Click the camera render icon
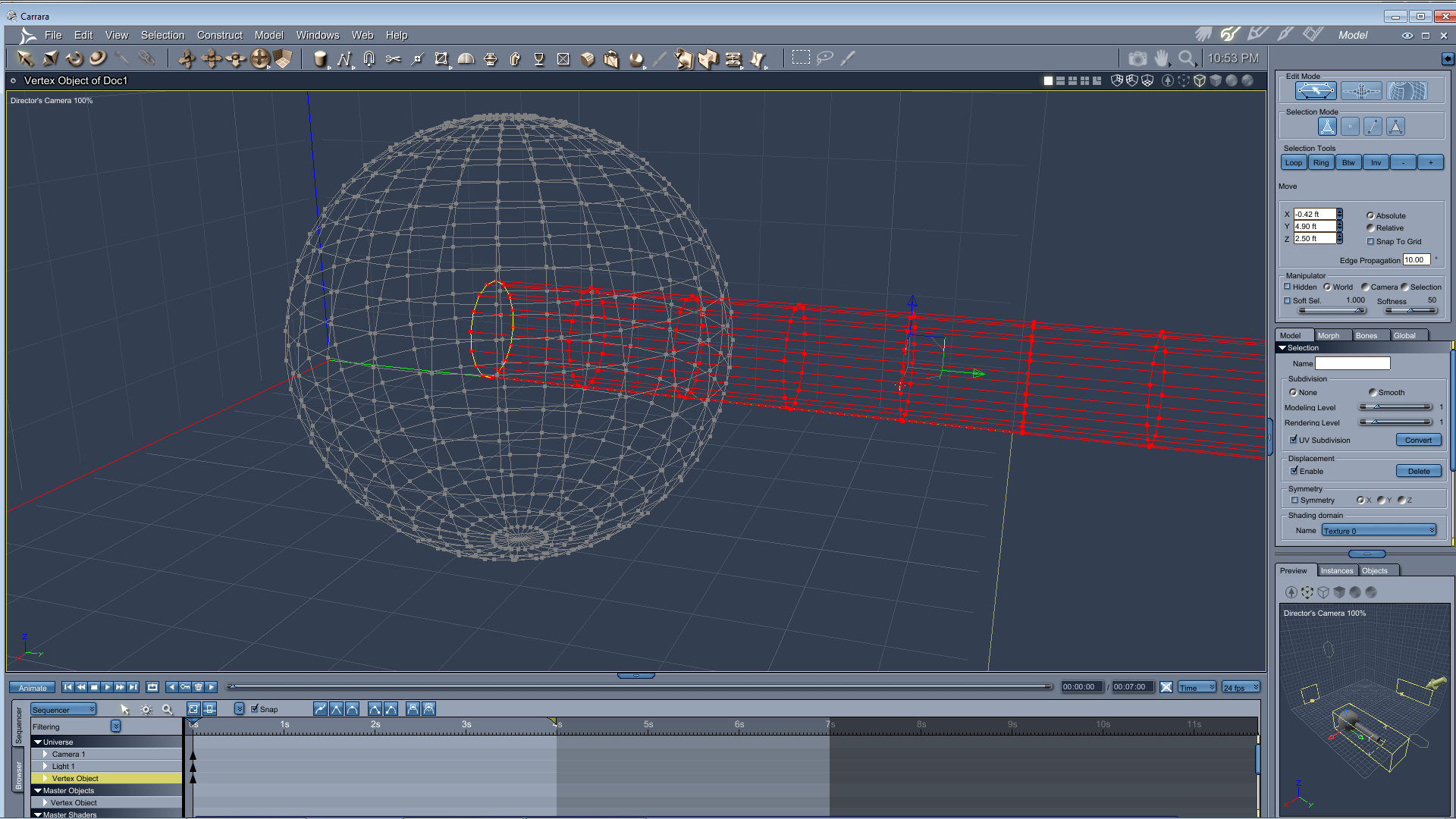 tap(1137, 58)
